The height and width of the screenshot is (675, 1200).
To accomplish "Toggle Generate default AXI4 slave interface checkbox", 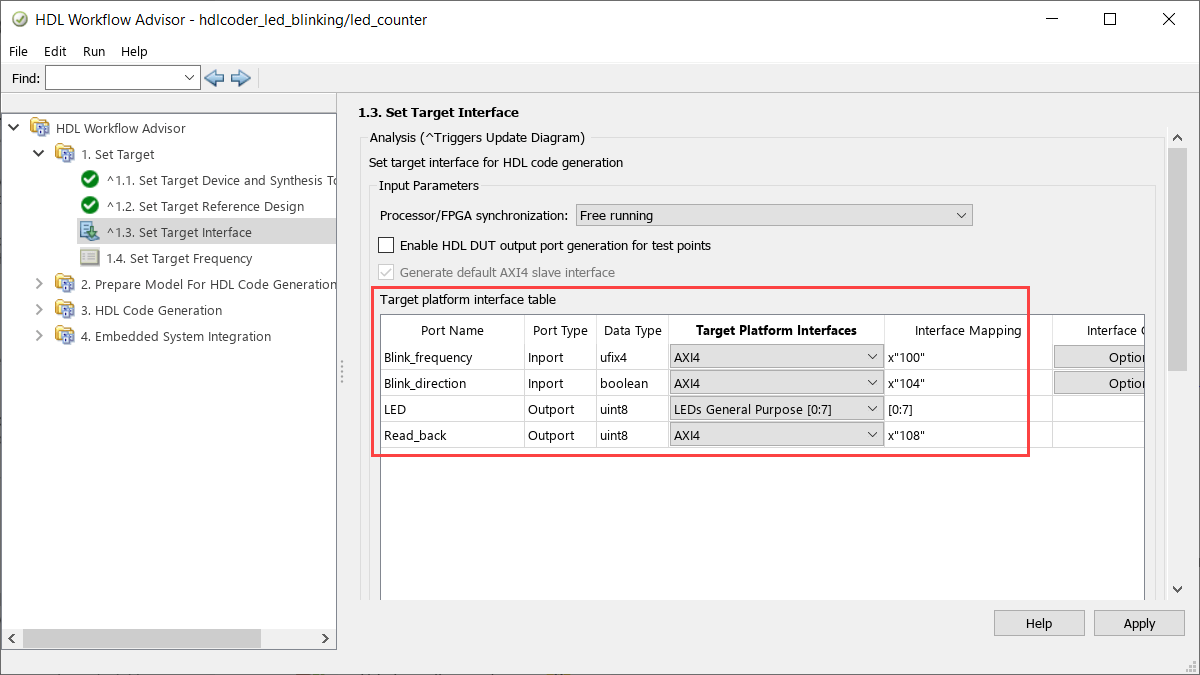I will (386, 272).
